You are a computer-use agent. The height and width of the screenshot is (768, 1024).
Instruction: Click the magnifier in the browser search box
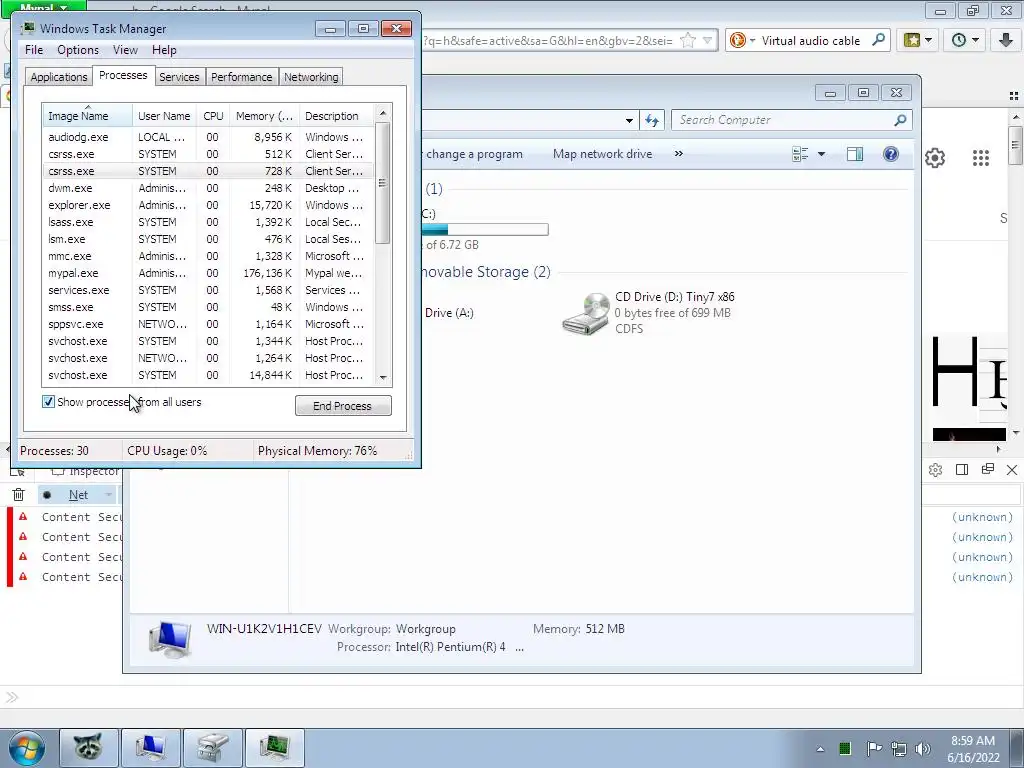pos(879,40)
